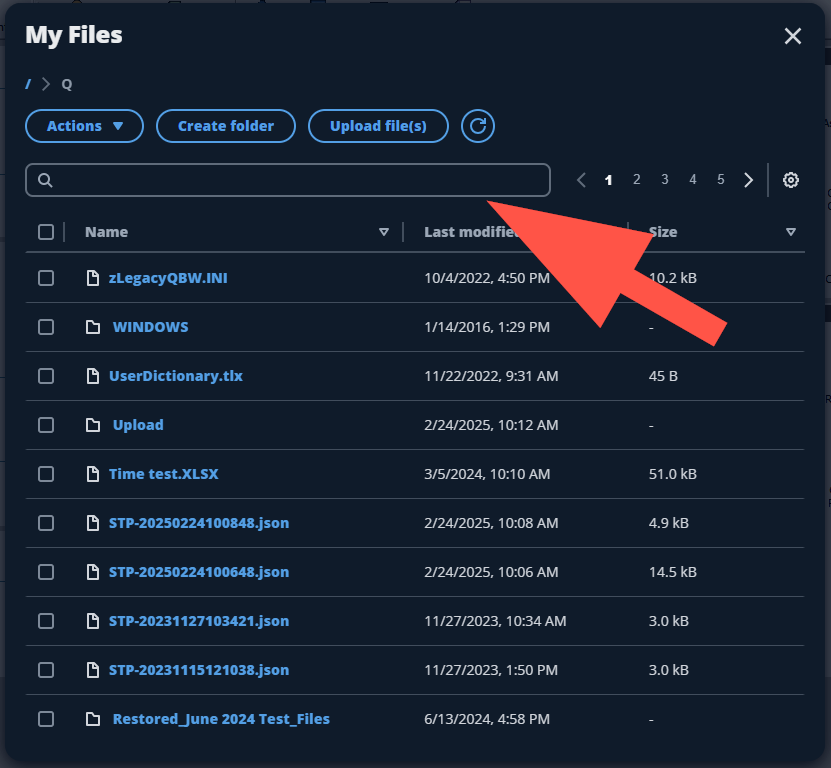Check the WINDOWS folder row
The height and width of the screenshot is (768, 831).
pos(46,327)
